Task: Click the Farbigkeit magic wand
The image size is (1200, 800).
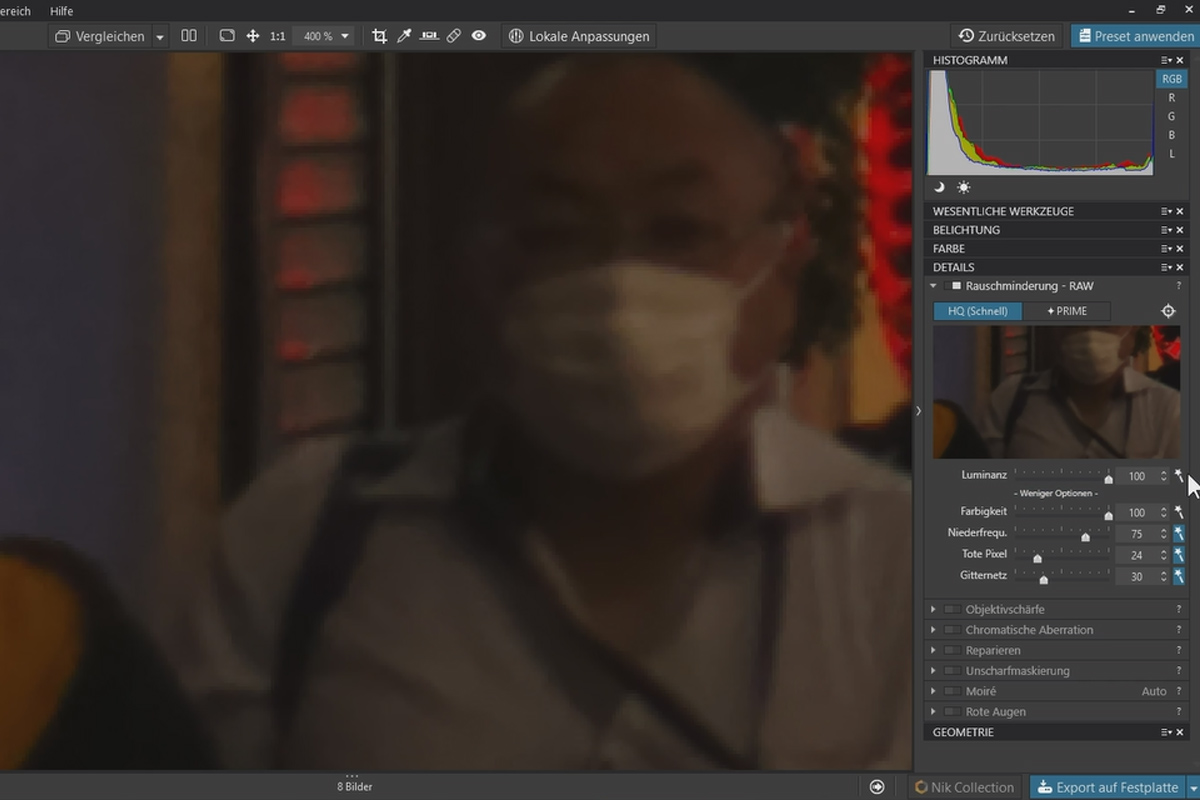Action: pyautogui.click(x=1179, y=512)
